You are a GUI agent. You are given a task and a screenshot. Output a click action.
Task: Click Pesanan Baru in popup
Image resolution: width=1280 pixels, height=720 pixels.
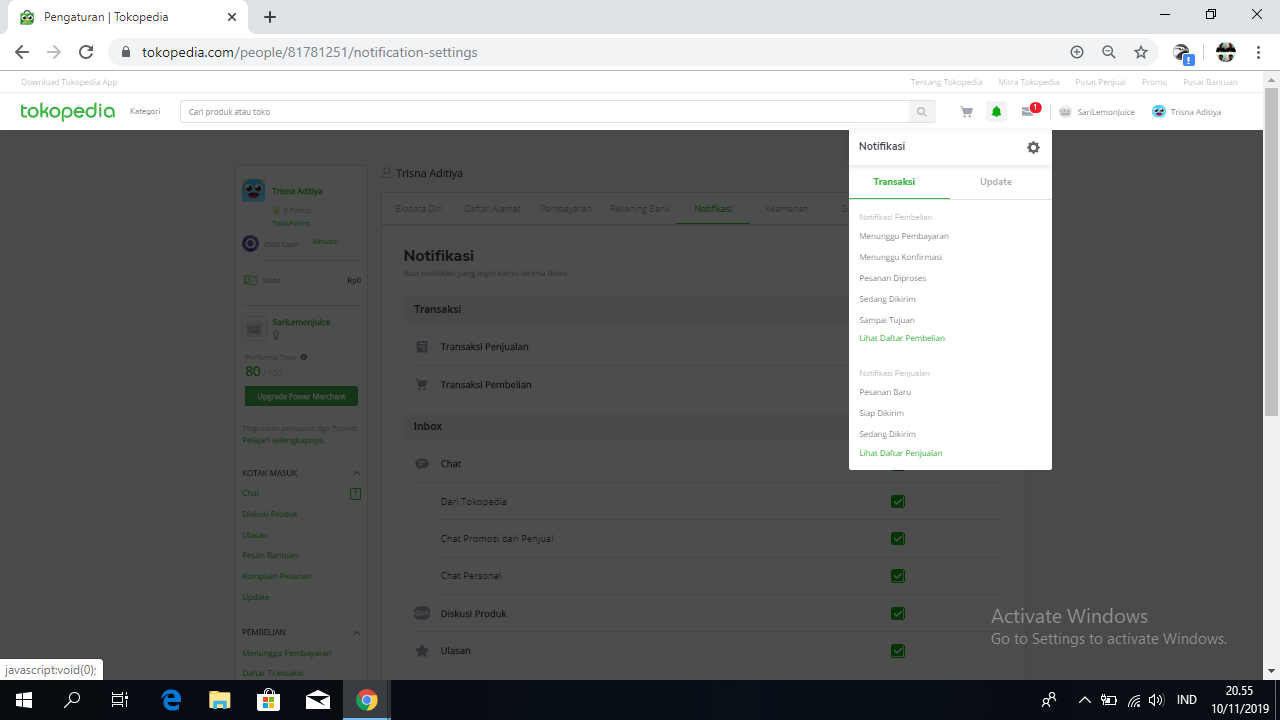(x=885, y=392)
